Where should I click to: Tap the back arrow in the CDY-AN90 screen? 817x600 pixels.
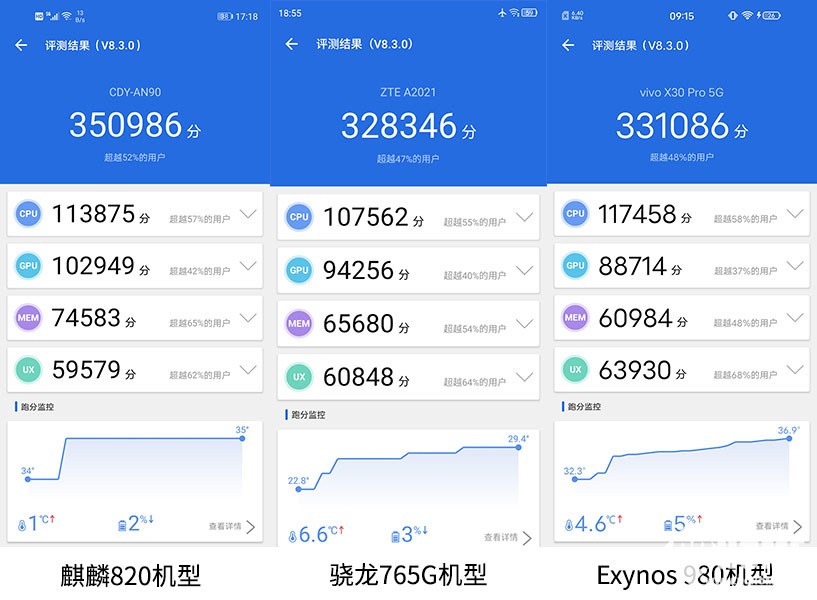pyautogui.click(x=21, y=45)
